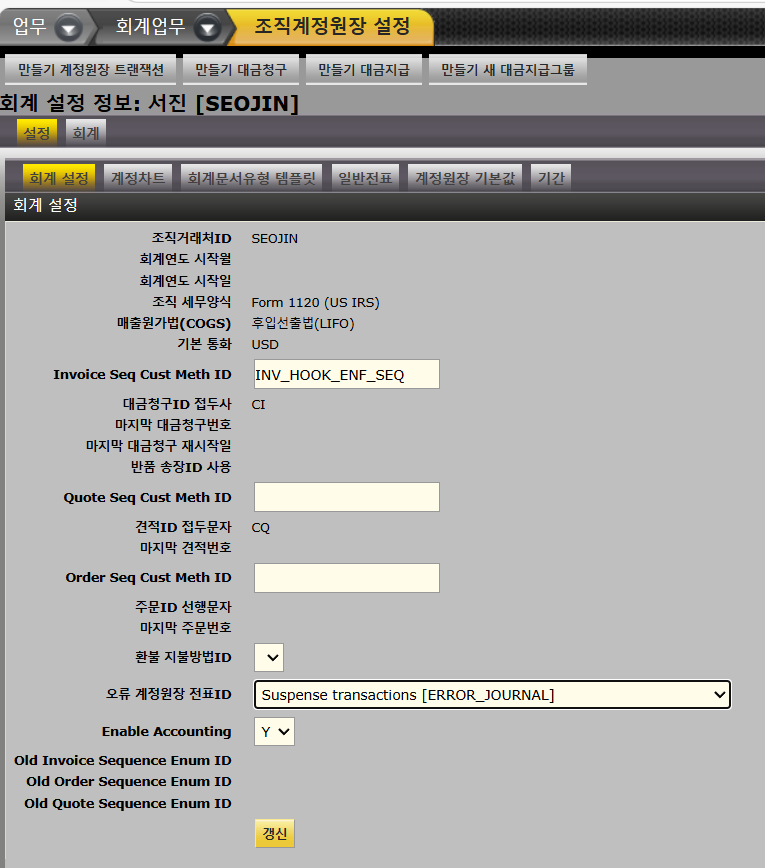Click the 회계업무 breadcrumb label
The height and width of the screenshot is (868, 765).
point(150,26)
